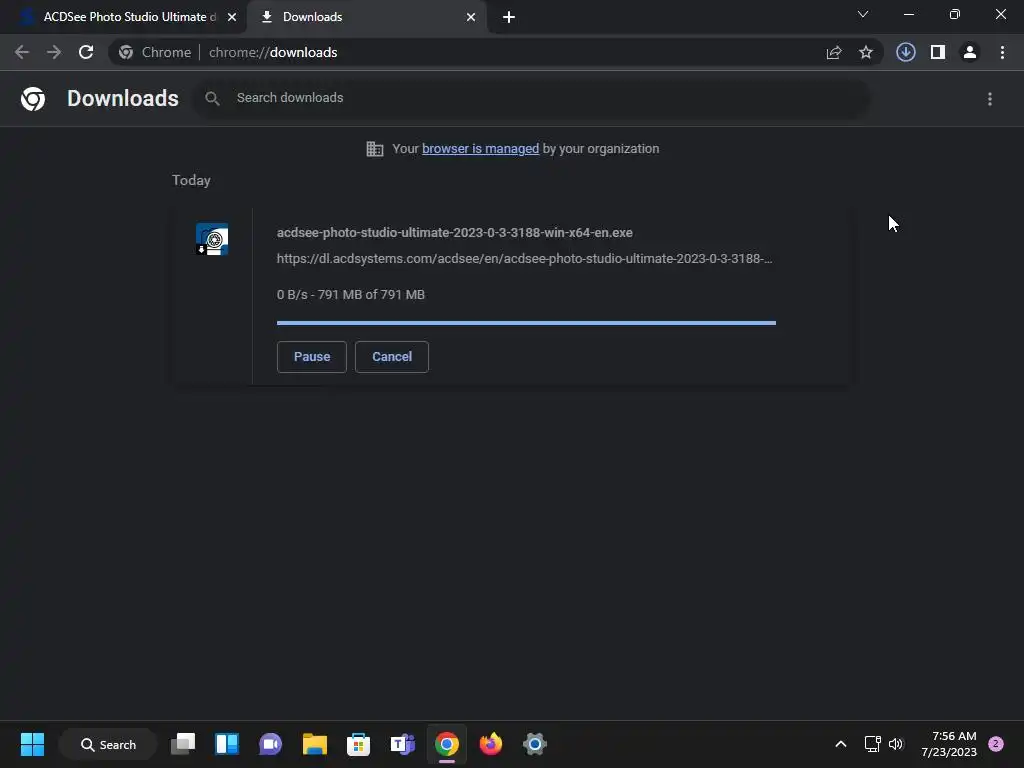Viewport: 1024px width, 768px height.
Task: Click the 'Today' date heading
Action: 191,180
